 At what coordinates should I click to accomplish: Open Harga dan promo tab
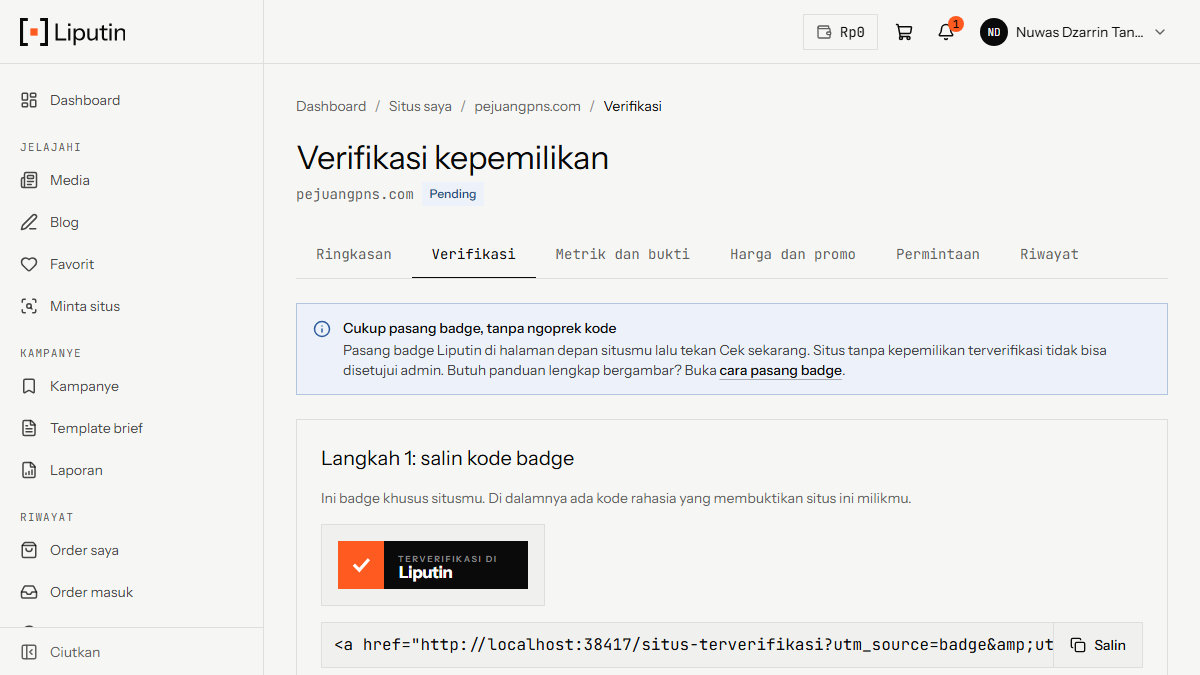[x=793, y=254]
